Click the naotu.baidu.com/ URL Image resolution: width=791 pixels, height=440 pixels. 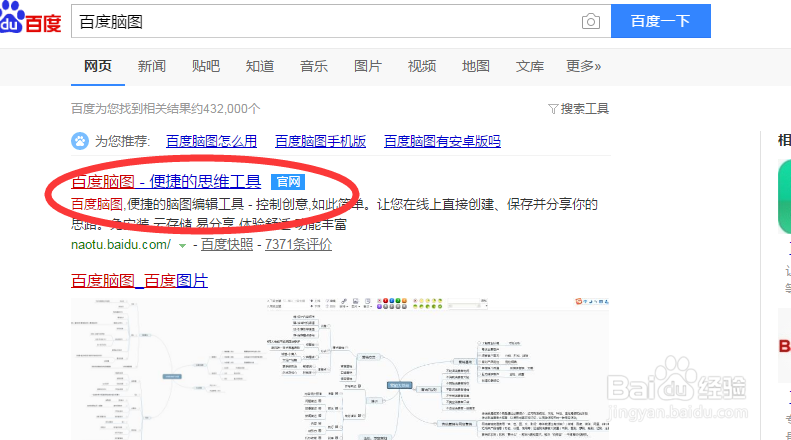point(121,245)
